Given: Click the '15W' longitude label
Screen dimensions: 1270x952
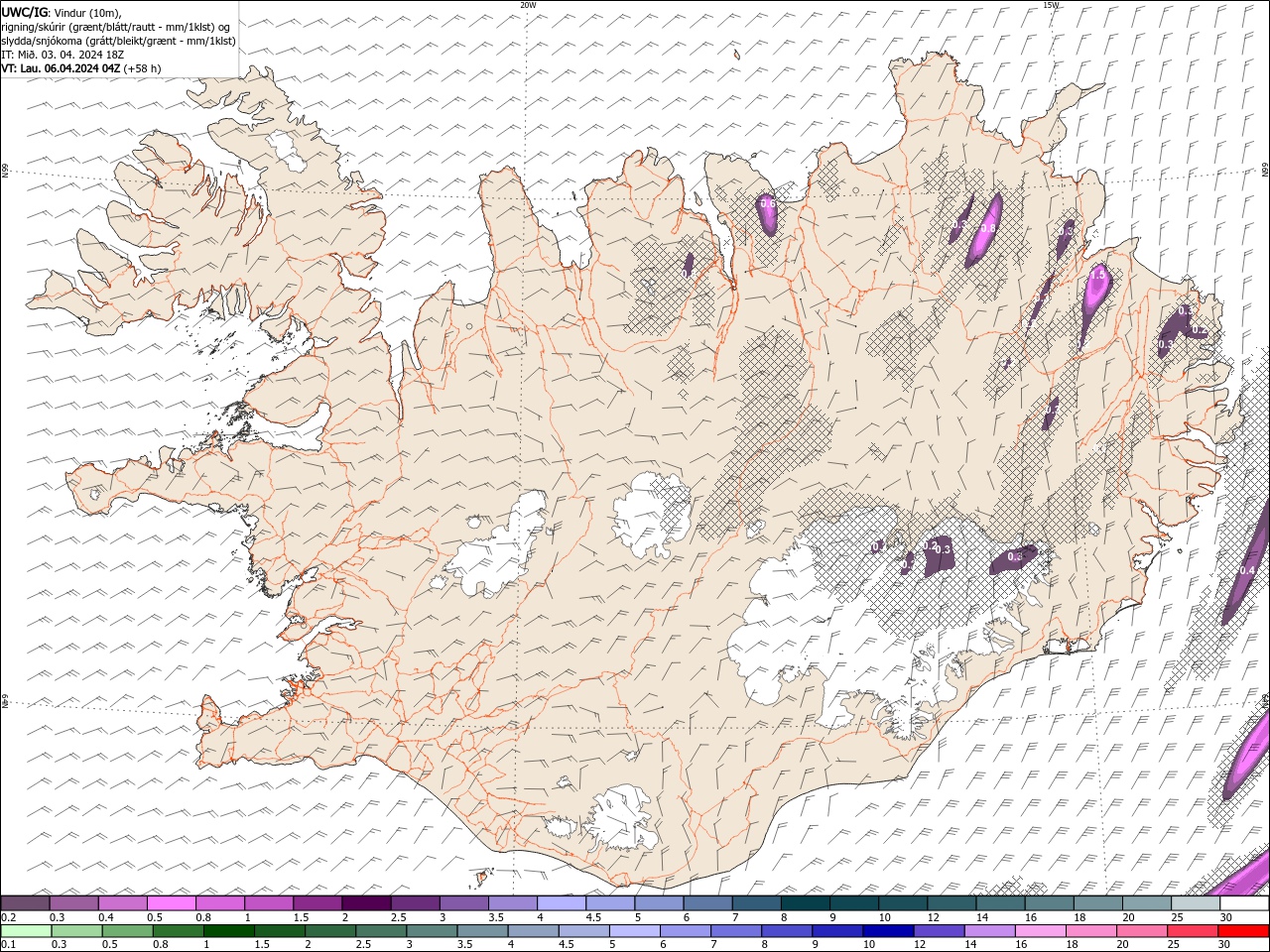Looking at the screenshot, I should [x=1051, y=5].
